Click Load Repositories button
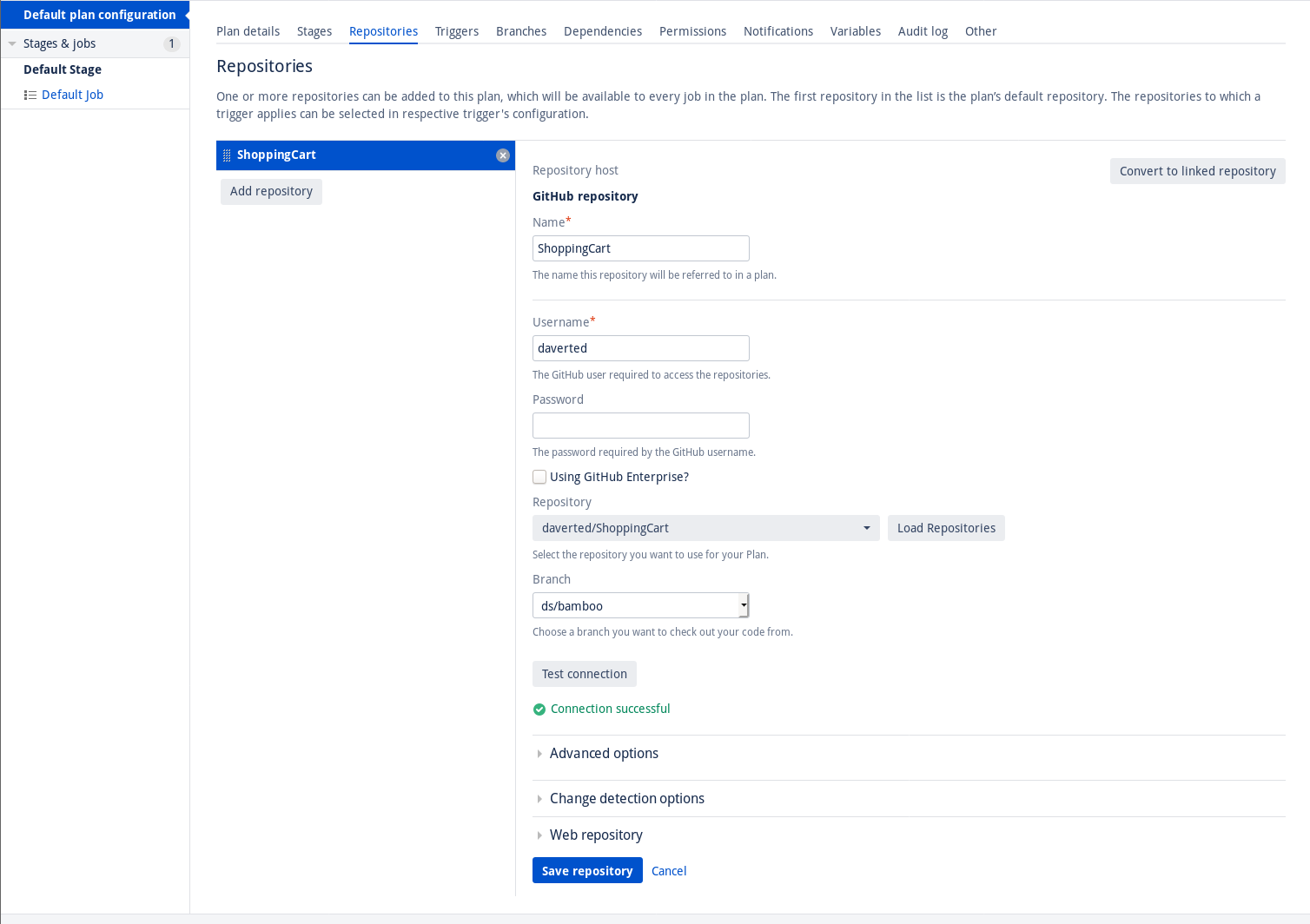The image size is (1310, 924). click(946, 528)
